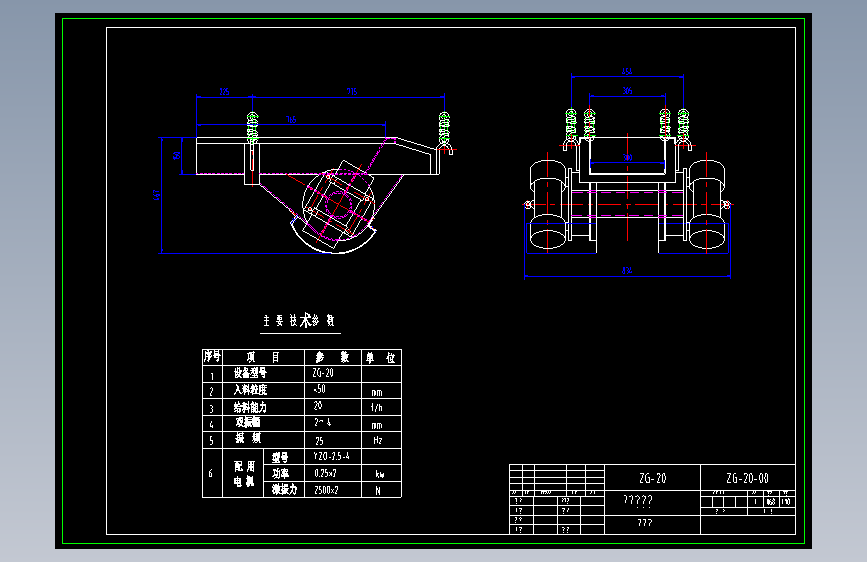Click the power value '0.25×2'
Screen dimensions: 867x562
325,473
